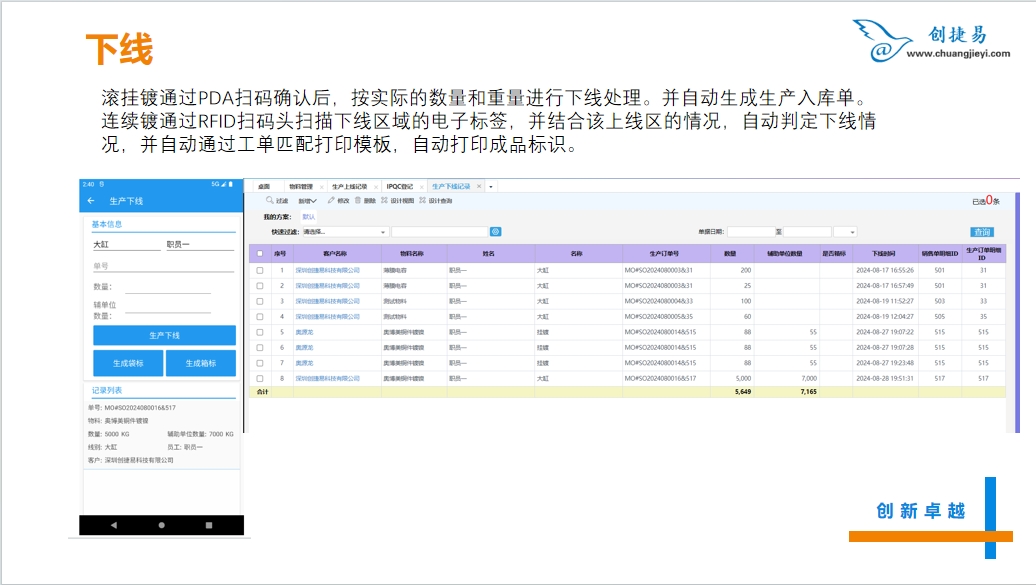This screenshot has height=585, width=1036.
Task: Open 设计查询 design query tool
Action: pos(422,201)
